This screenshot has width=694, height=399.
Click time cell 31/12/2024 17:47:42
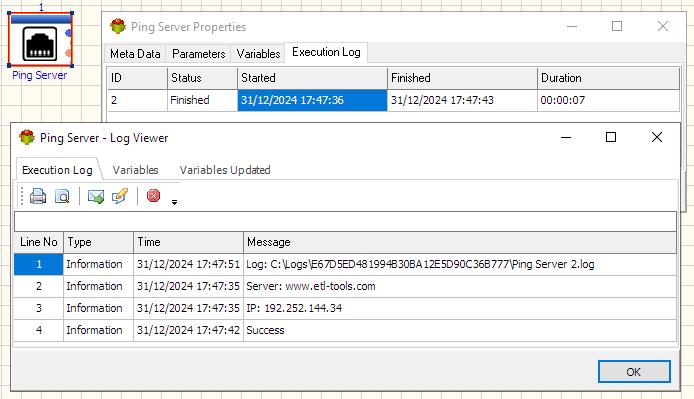click(x=188, y=330)
